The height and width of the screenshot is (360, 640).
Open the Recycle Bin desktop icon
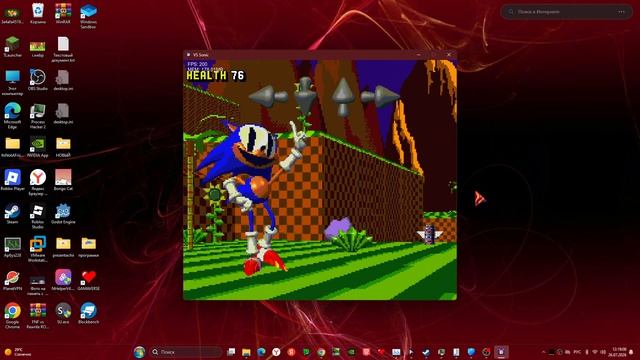38,13
